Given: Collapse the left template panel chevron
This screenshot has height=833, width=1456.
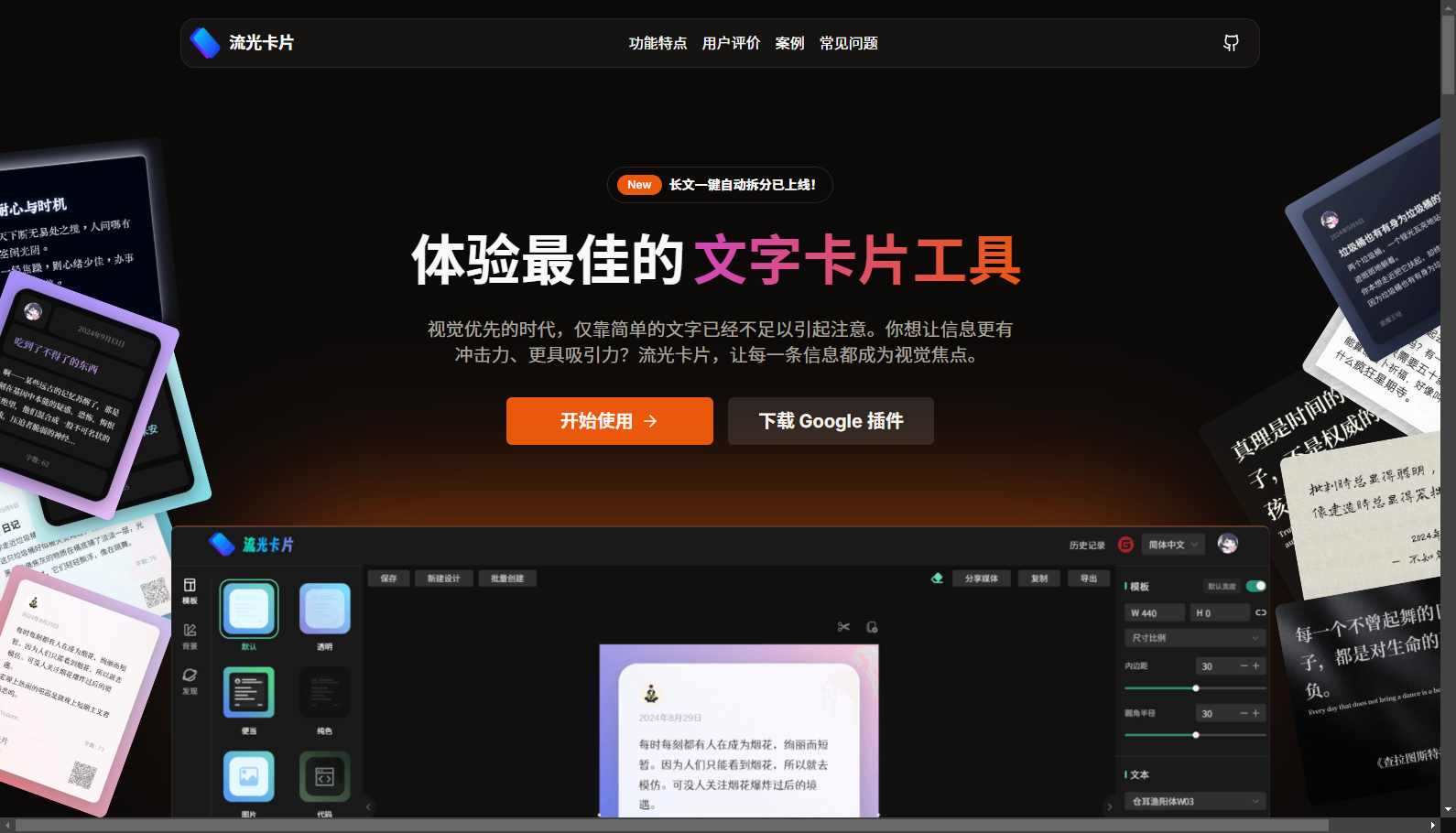Looking at the screenshot, I should [x=369, y=806].
